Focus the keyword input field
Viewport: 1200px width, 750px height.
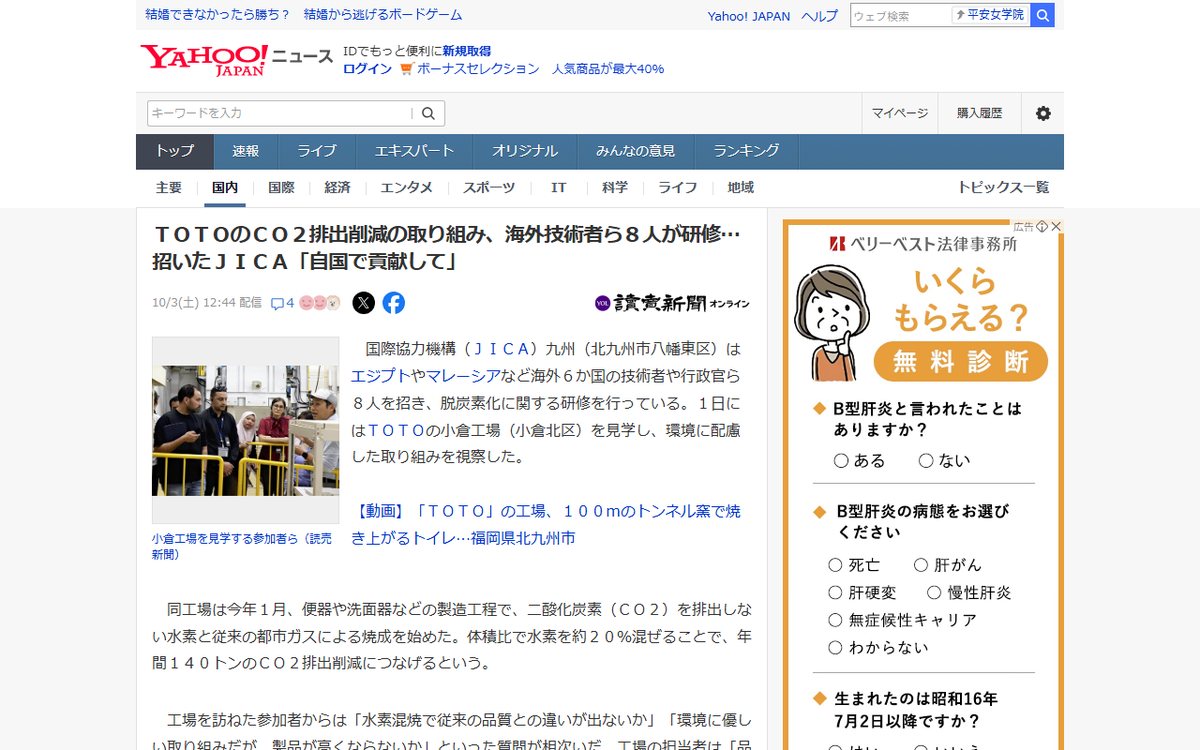pos(280,113)
